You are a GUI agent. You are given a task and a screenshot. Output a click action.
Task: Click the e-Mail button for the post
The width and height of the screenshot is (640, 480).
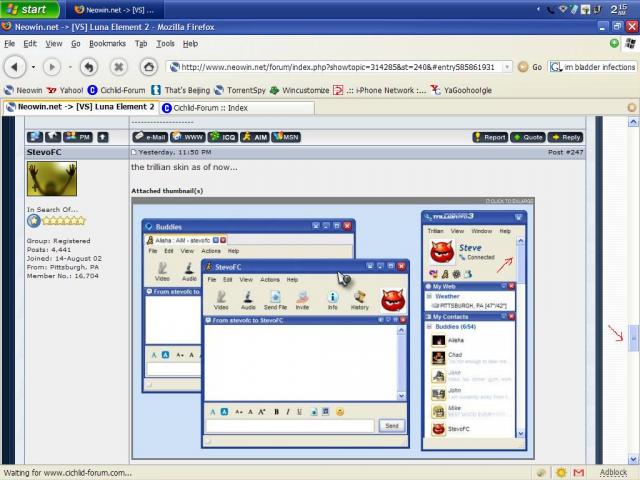[150, 137]
